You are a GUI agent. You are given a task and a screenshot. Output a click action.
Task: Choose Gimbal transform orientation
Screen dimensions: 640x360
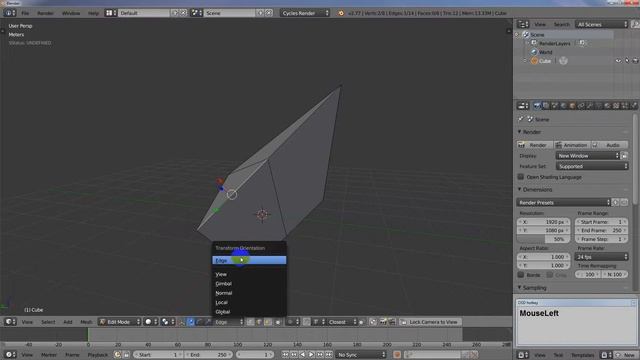(249, 284)
